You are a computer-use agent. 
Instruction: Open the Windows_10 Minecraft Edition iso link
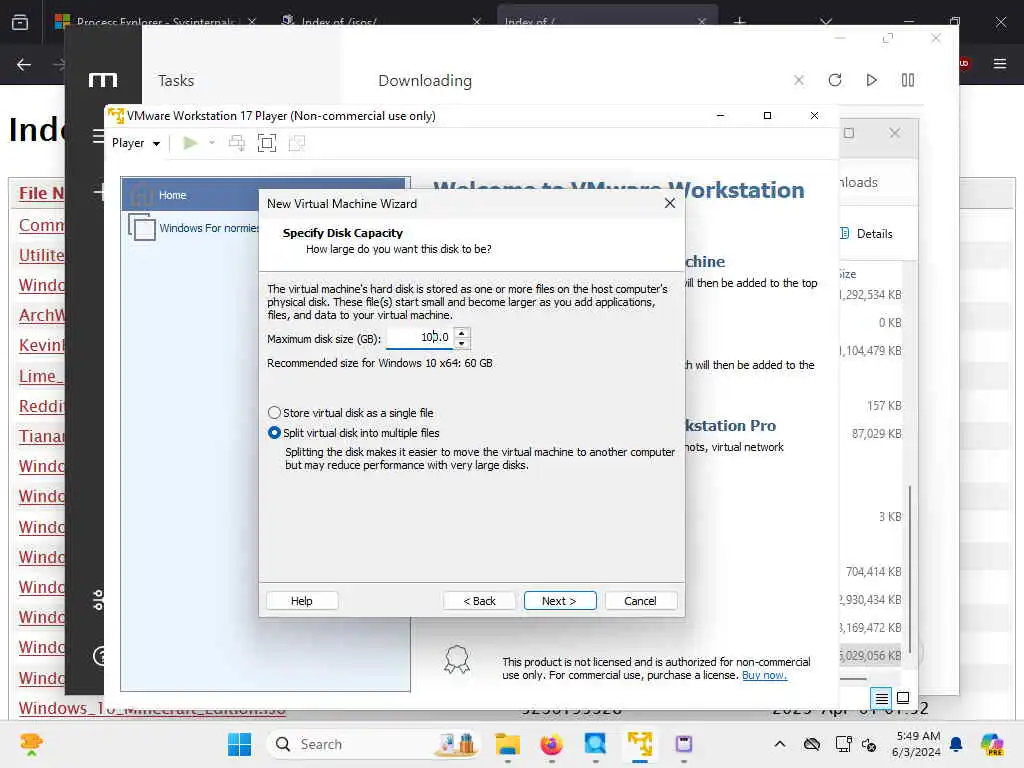(152, 709)
